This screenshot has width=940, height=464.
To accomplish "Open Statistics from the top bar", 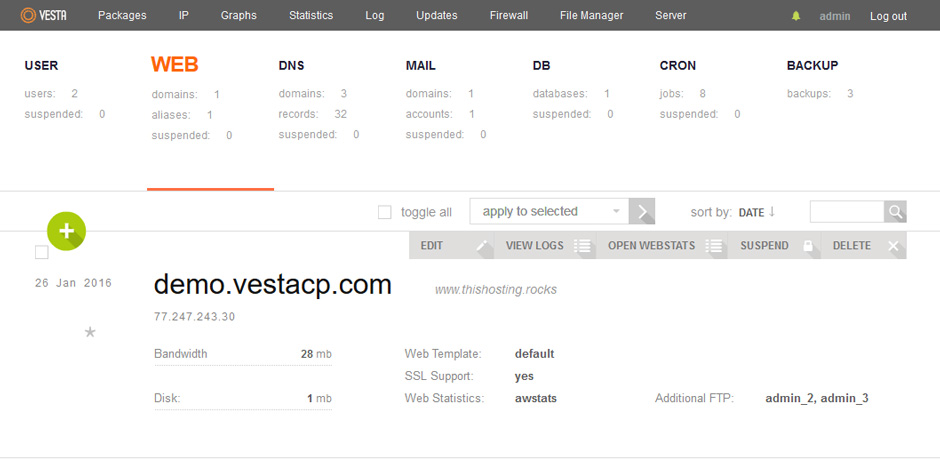I will [311, 16].
